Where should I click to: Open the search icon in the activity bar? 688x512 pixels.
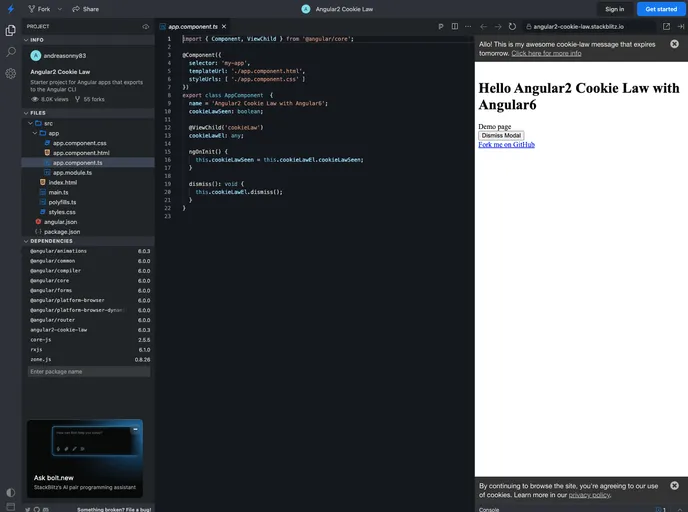pos(11,52)
